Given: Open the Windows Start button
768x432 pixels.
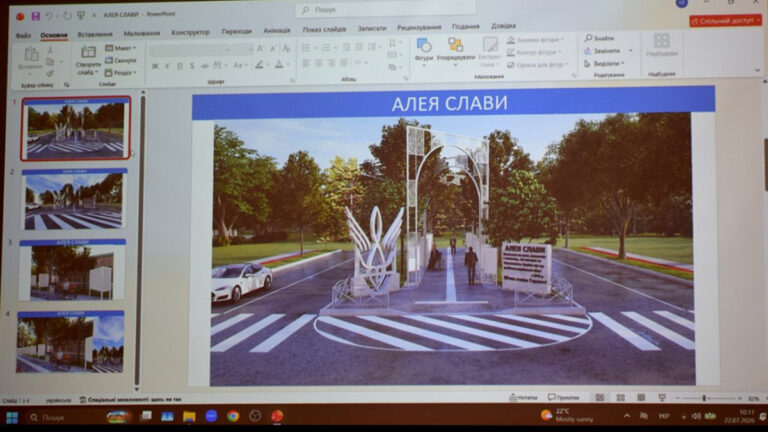Looking at the screenshot, I should [12, 417].
